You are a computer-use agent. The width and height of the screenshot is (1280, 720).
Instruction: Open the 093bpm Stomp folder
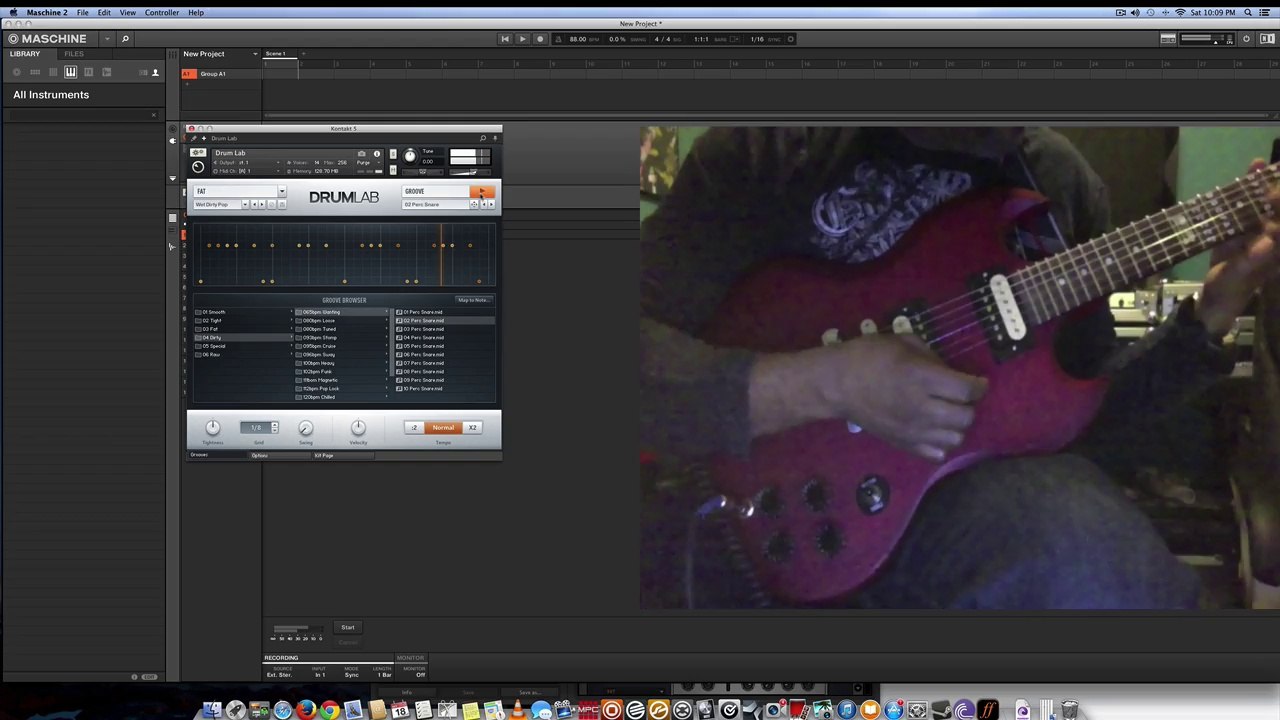(341, 337)
